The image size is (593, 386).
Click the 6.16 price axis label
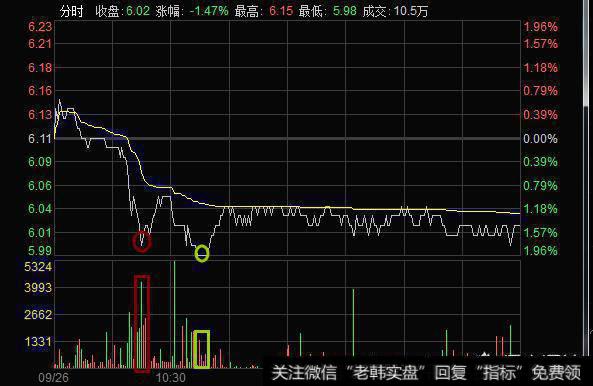[40, 91]
